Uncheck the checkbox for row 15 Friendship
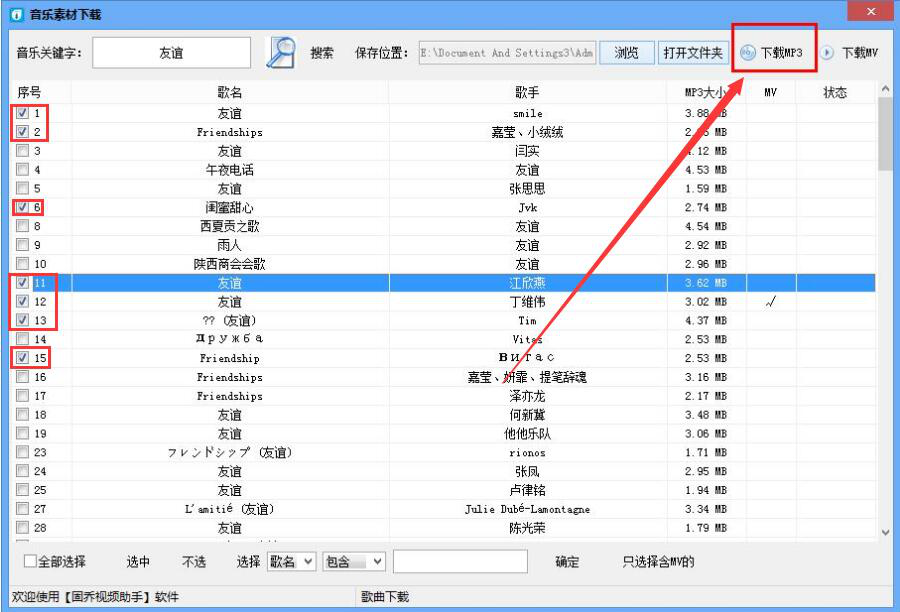The height and width of the screenshot is (612, 900). point(22,357)
